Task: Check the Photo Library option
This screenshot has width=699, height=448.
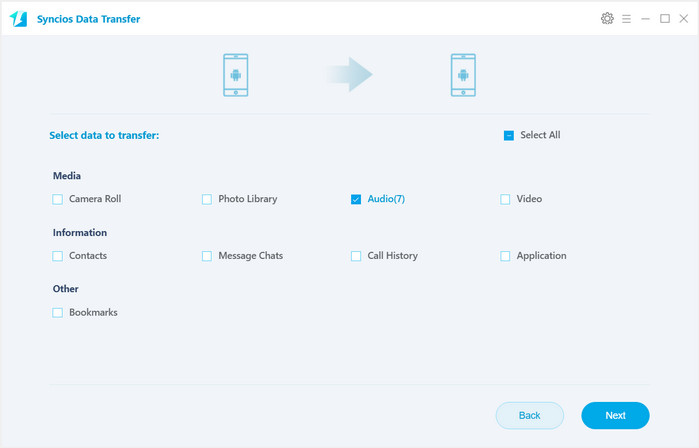Action: [x=207, y=199]
